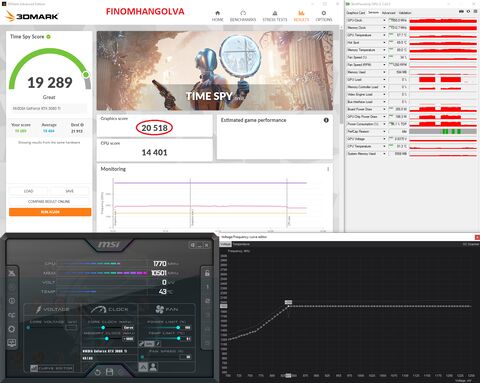Open the Afterburner OC Scanner icon
Image resolution: width=480 pixels, height=383 pixels.
click(x=12, y=315)
